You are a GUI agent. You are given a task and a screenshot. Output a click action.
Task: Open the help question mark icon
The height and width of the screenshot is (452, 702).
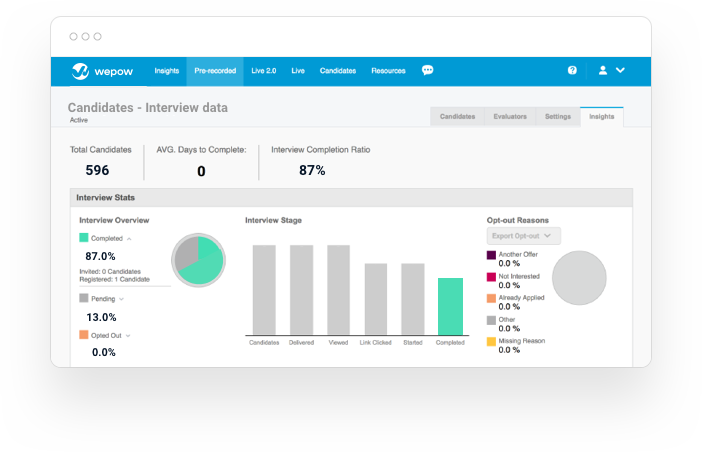pos(572,70)
